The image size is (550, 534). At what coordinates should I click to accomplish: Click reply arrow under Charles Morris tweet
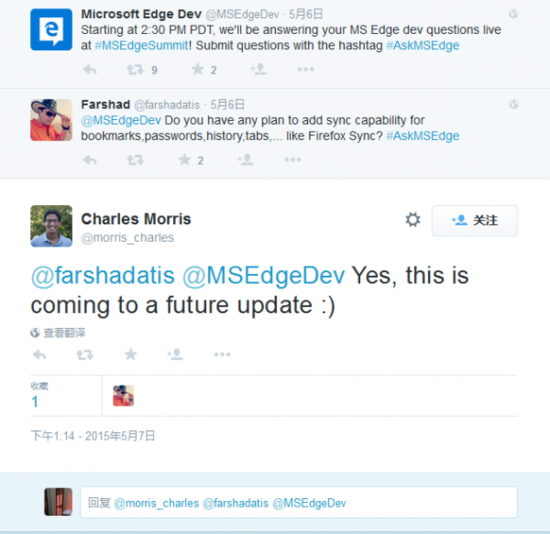(x=39, y=355)
